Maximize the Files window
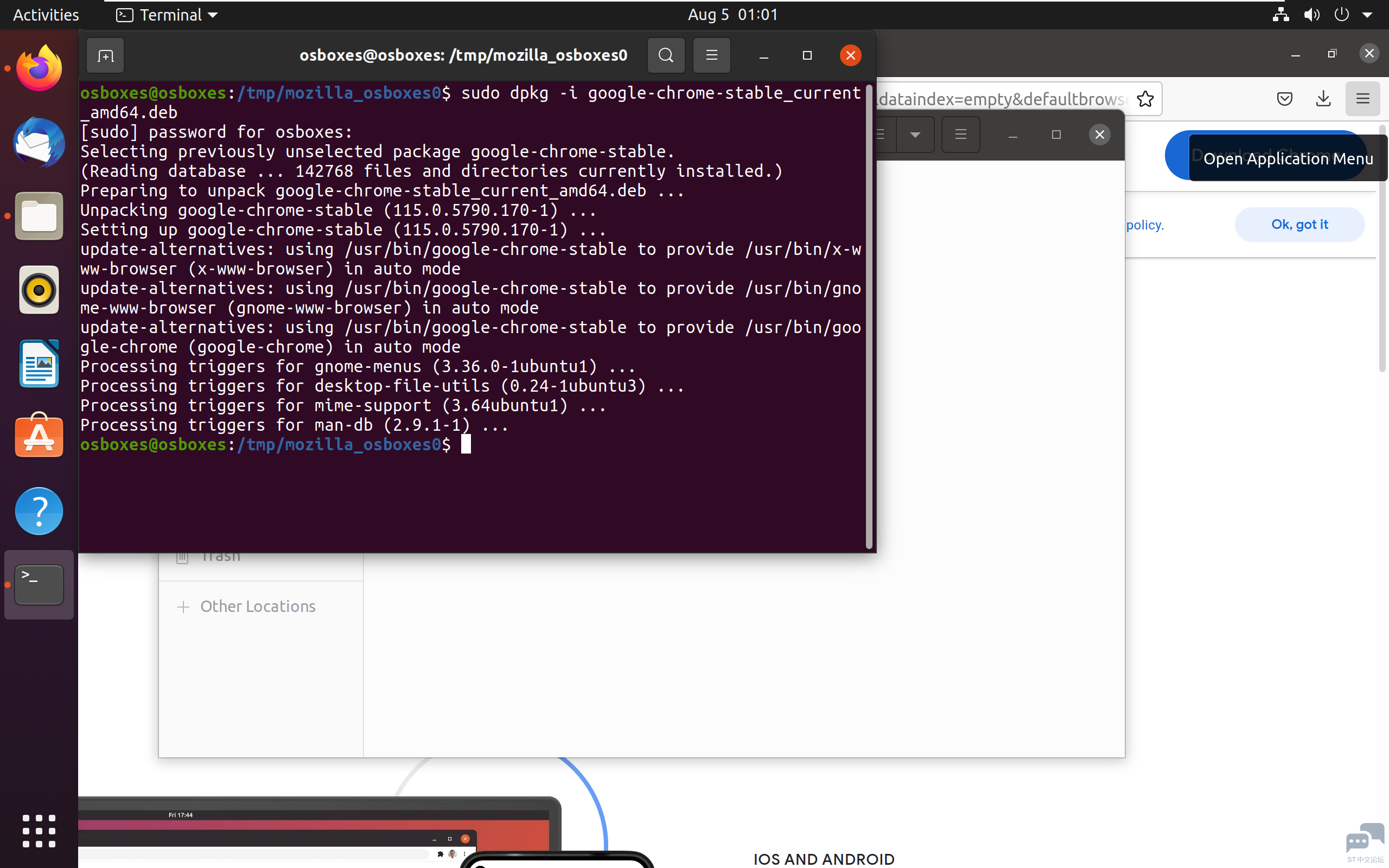Viewport: 1389px width, 868px height. (1056, 135)
